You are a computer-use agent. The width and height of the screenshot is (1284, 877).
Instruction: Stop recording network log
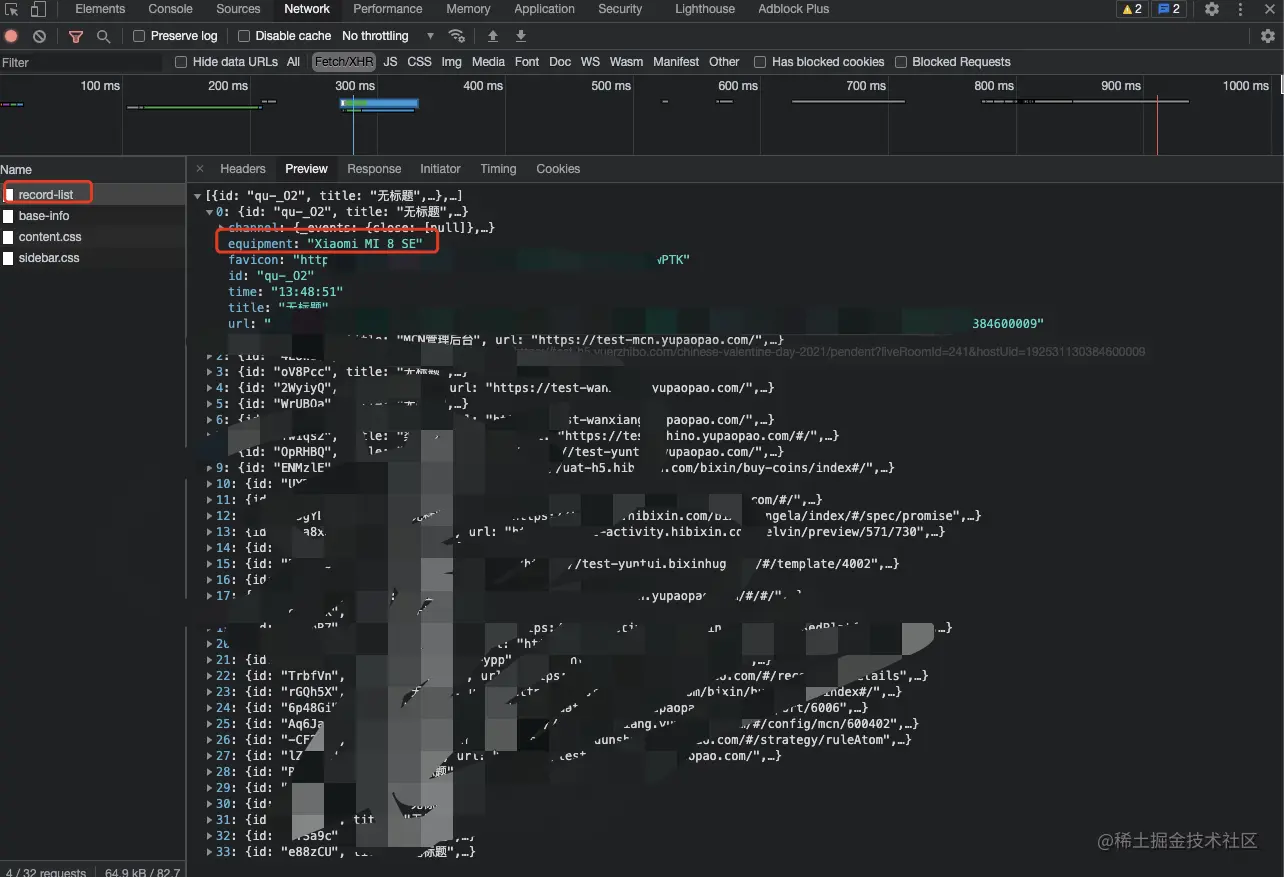pyautogui.click(x=12, y=36)
